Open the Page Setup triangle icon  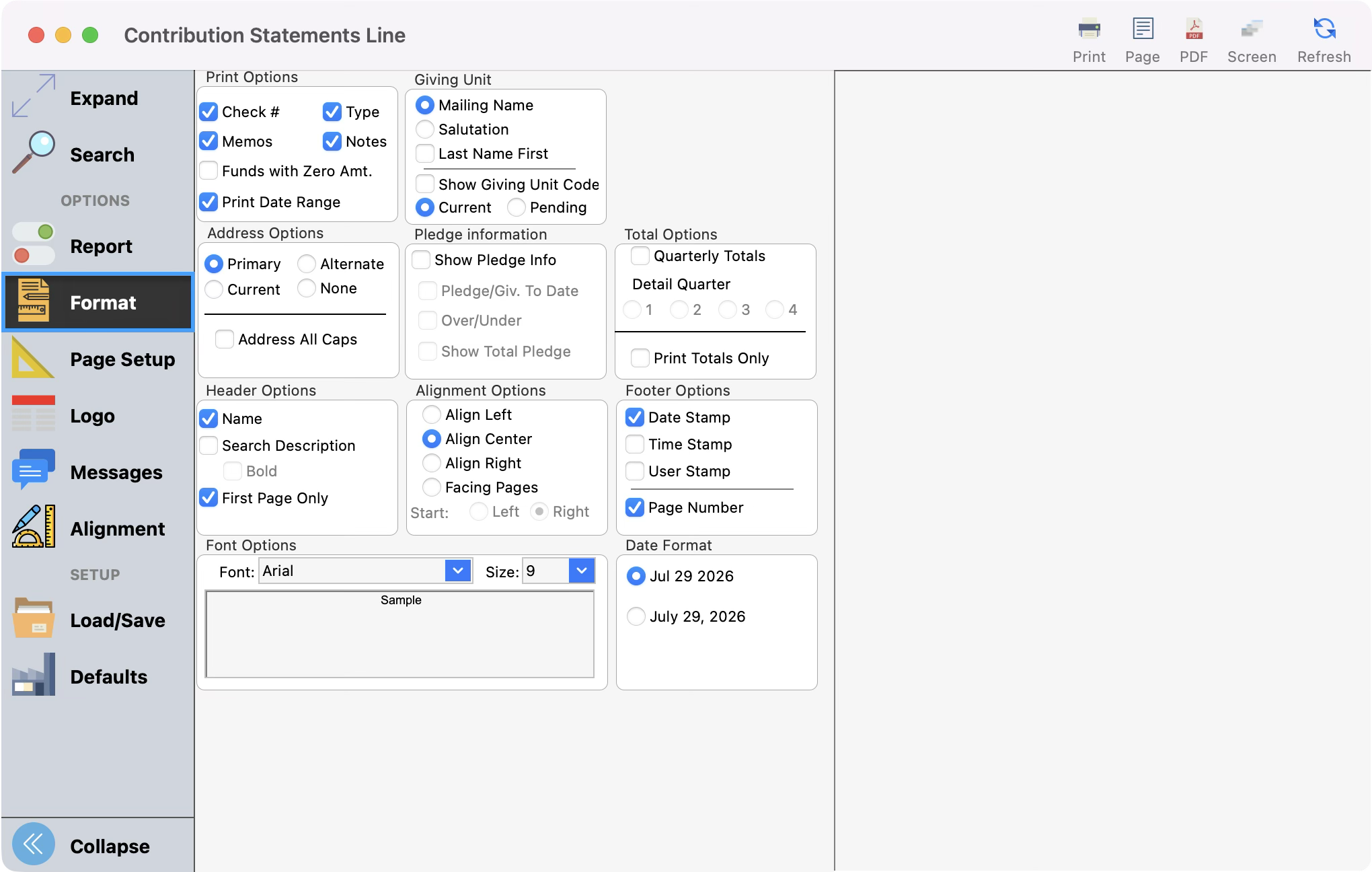pyautogui.click(x=34, y=357)
